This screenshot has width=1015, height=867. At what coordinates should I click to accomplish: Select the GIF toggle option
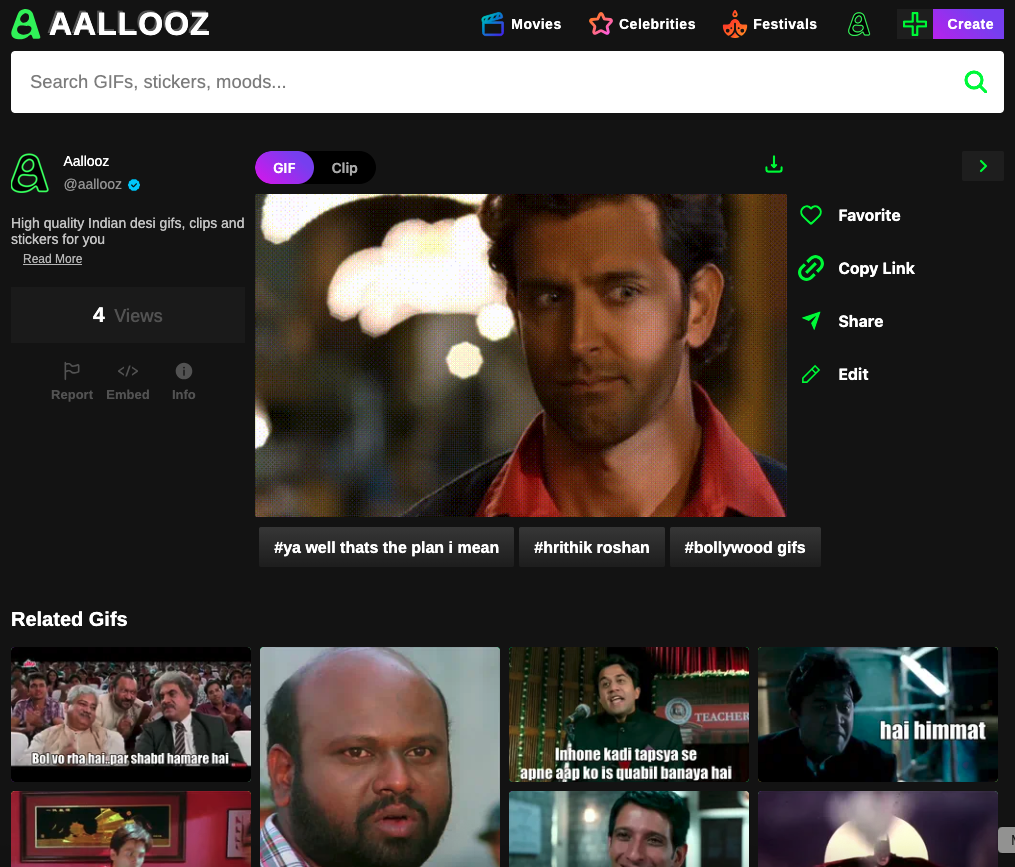tap(284, 168)
